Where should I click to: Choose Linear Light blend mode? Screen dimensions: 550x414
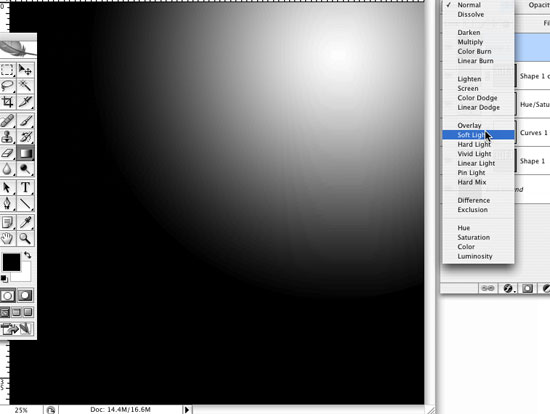coord(478,163)
